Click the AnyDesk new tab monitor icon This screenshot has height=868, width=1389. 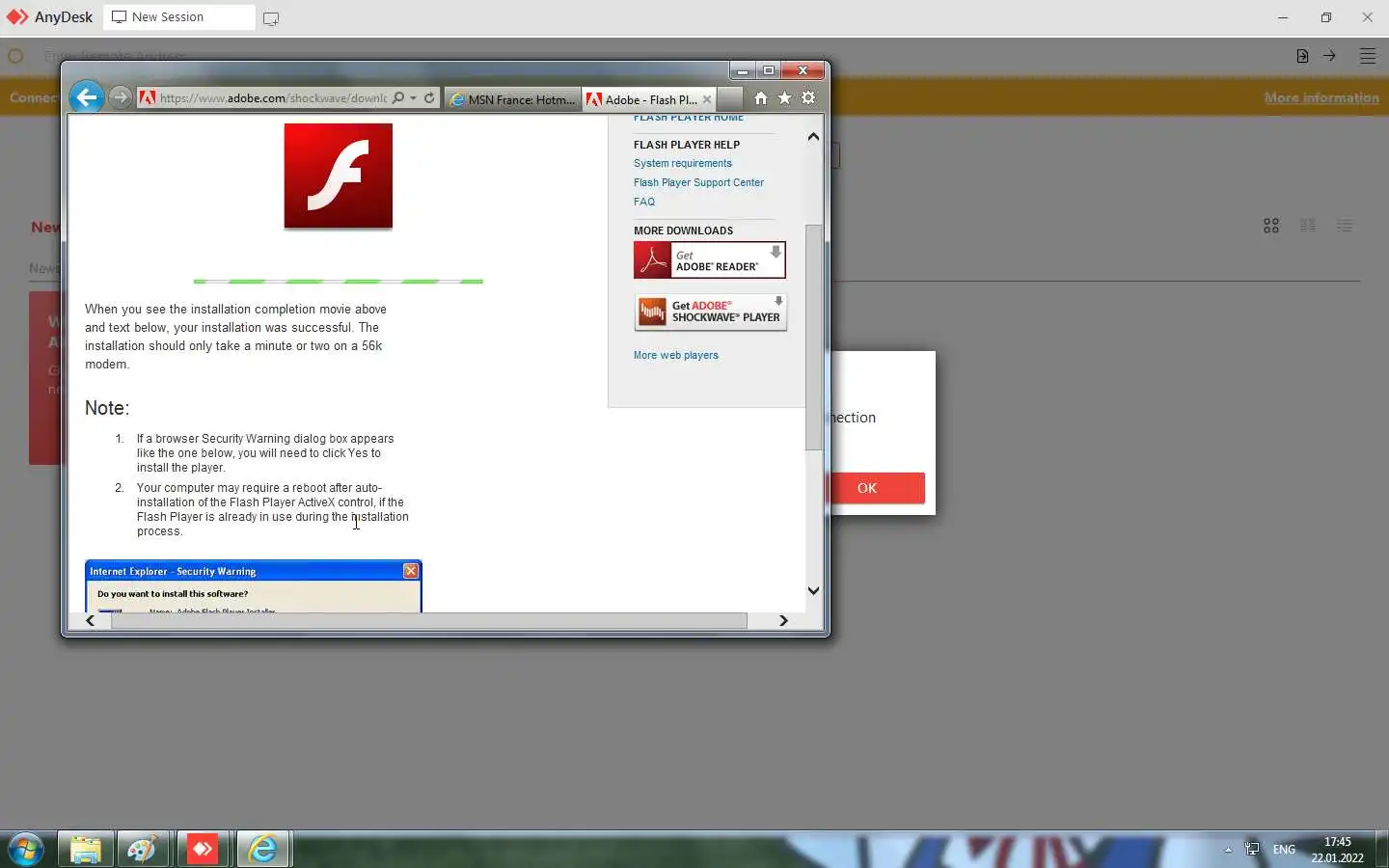pyautogui.click(x=271, y=18)
